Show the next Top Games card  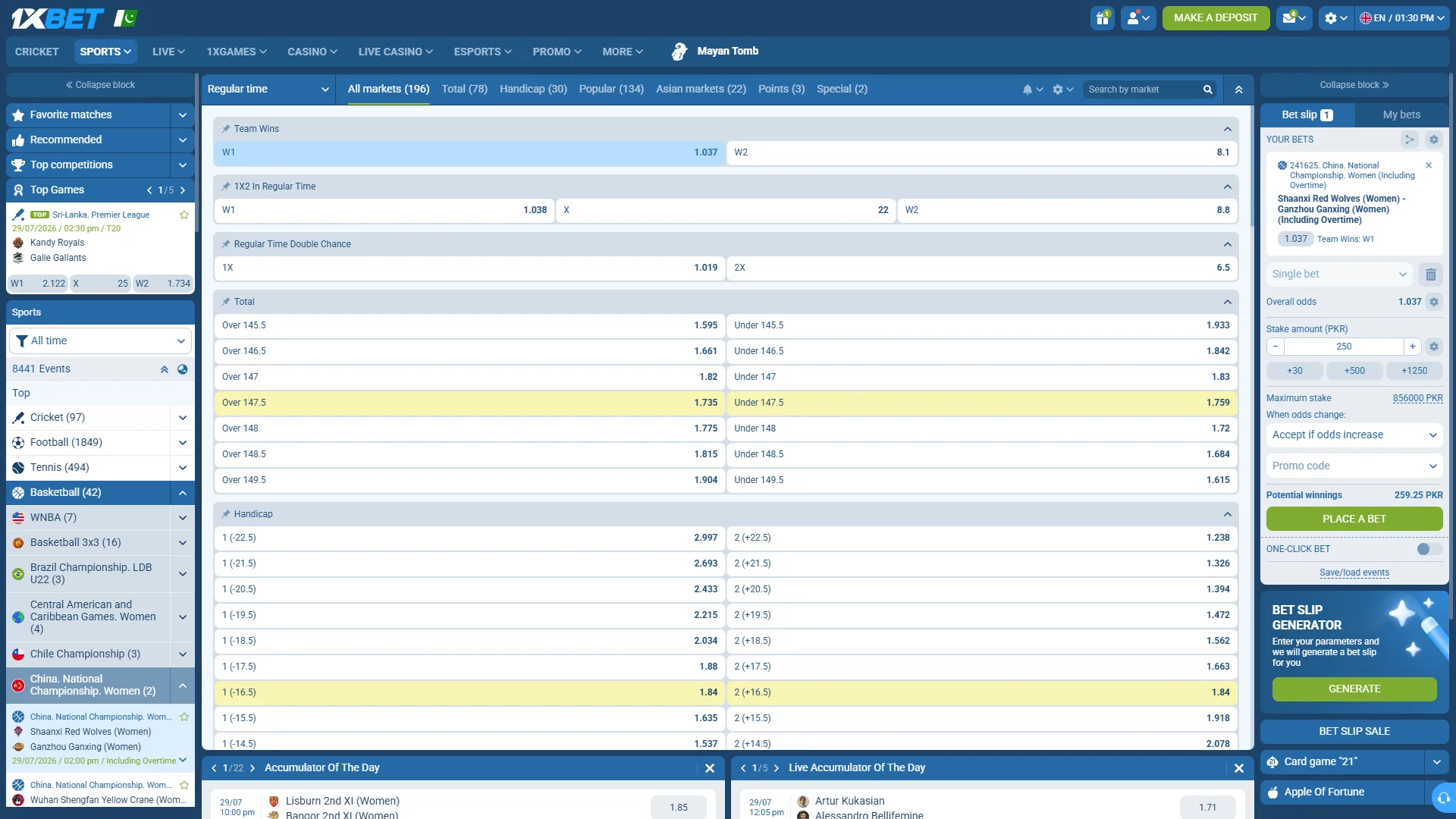click(x=183, y=190)
